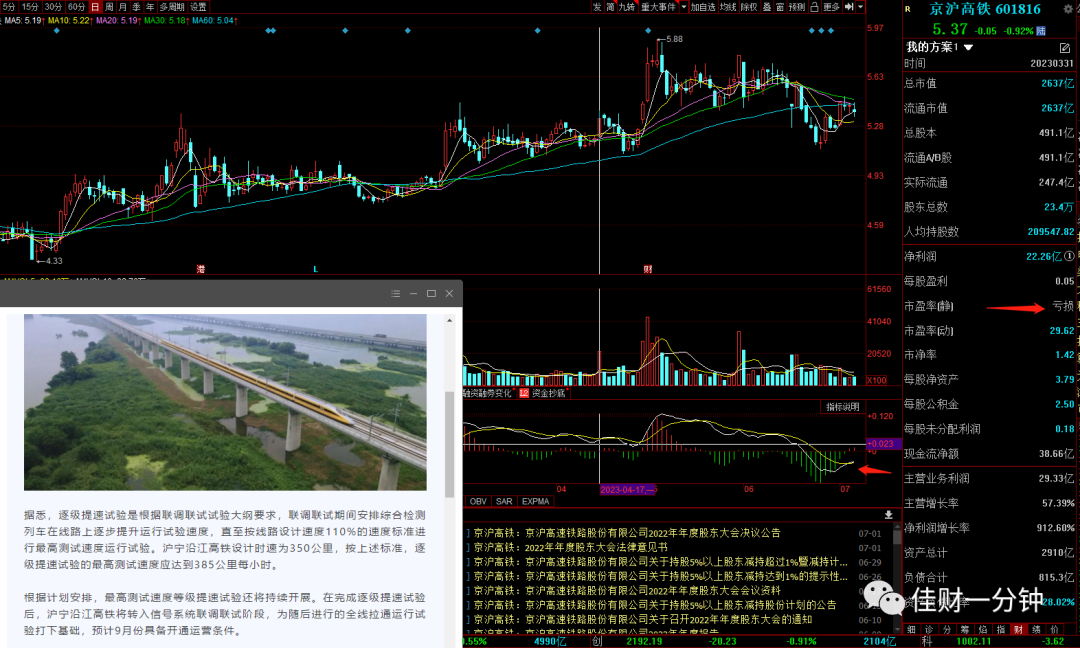Select the 资金抄底 indicator tab

point(543,393)
